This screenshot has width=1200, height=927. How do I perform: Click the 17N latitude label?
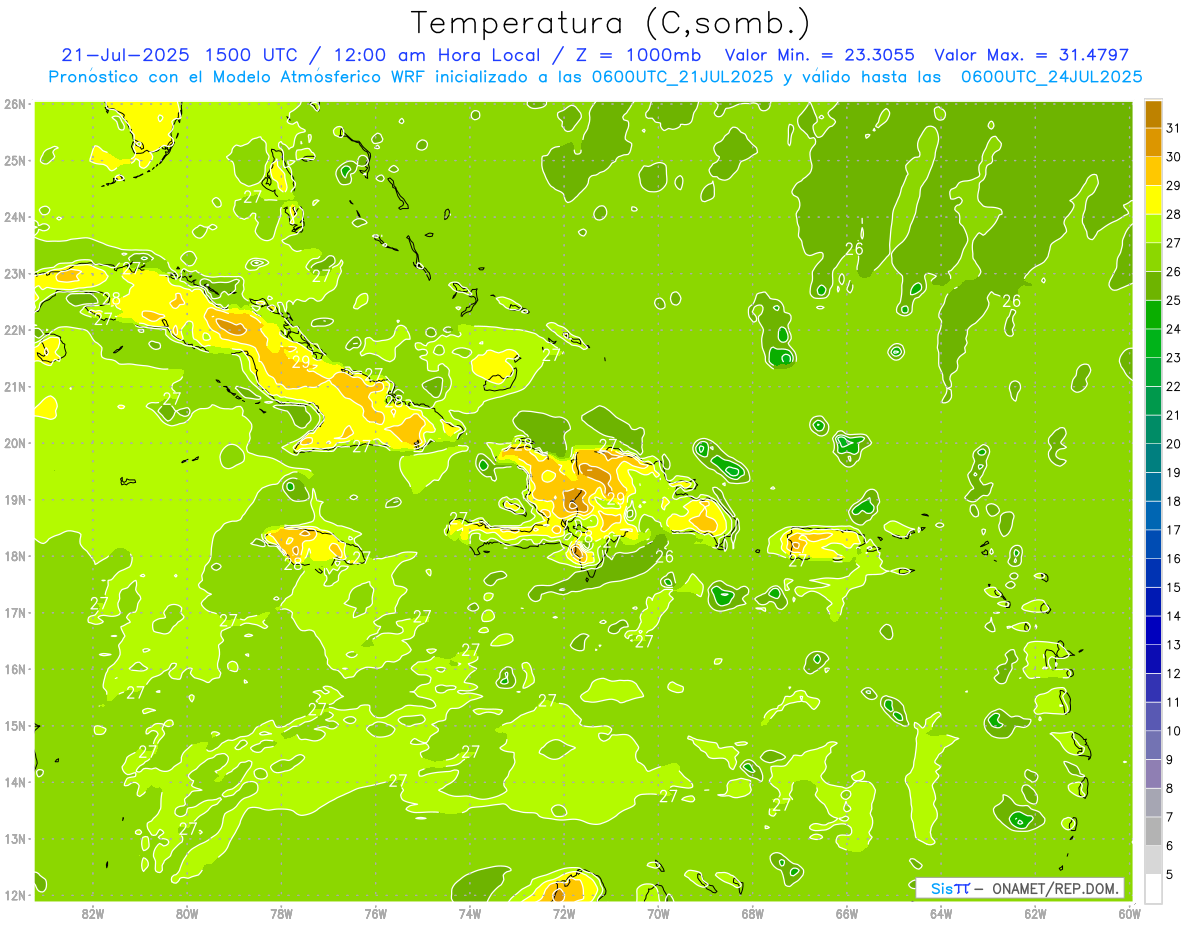point(14,612)
